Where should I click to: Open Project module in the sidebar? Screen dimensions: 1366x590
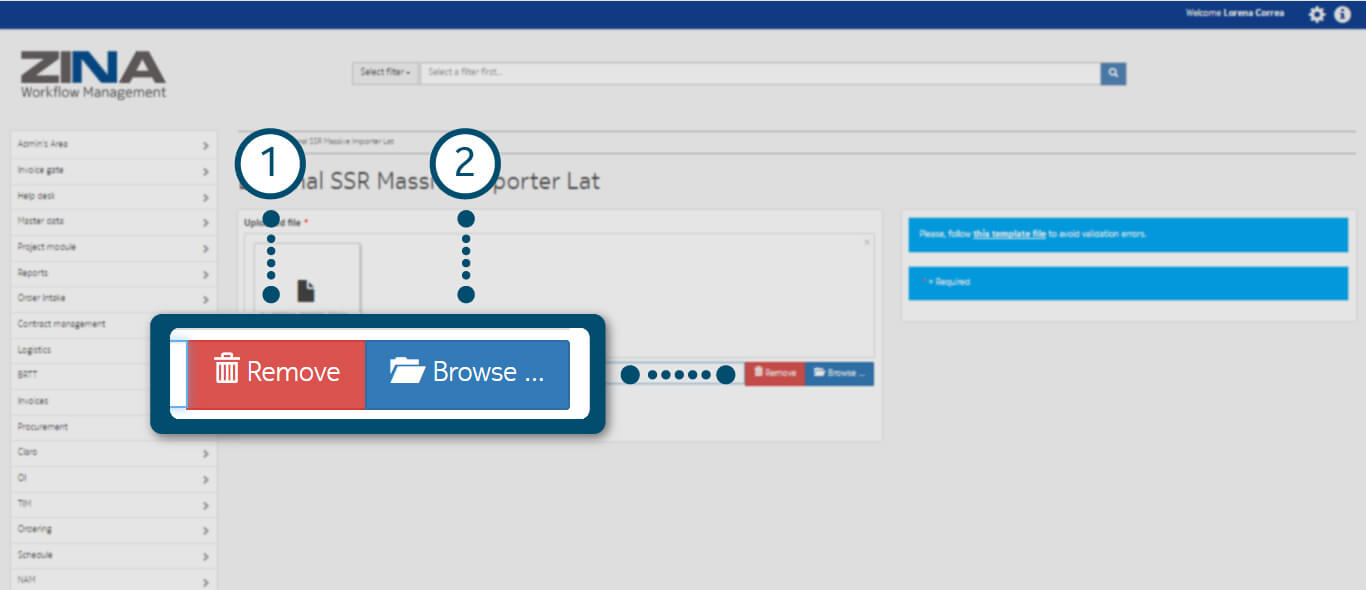pos(47,247)
